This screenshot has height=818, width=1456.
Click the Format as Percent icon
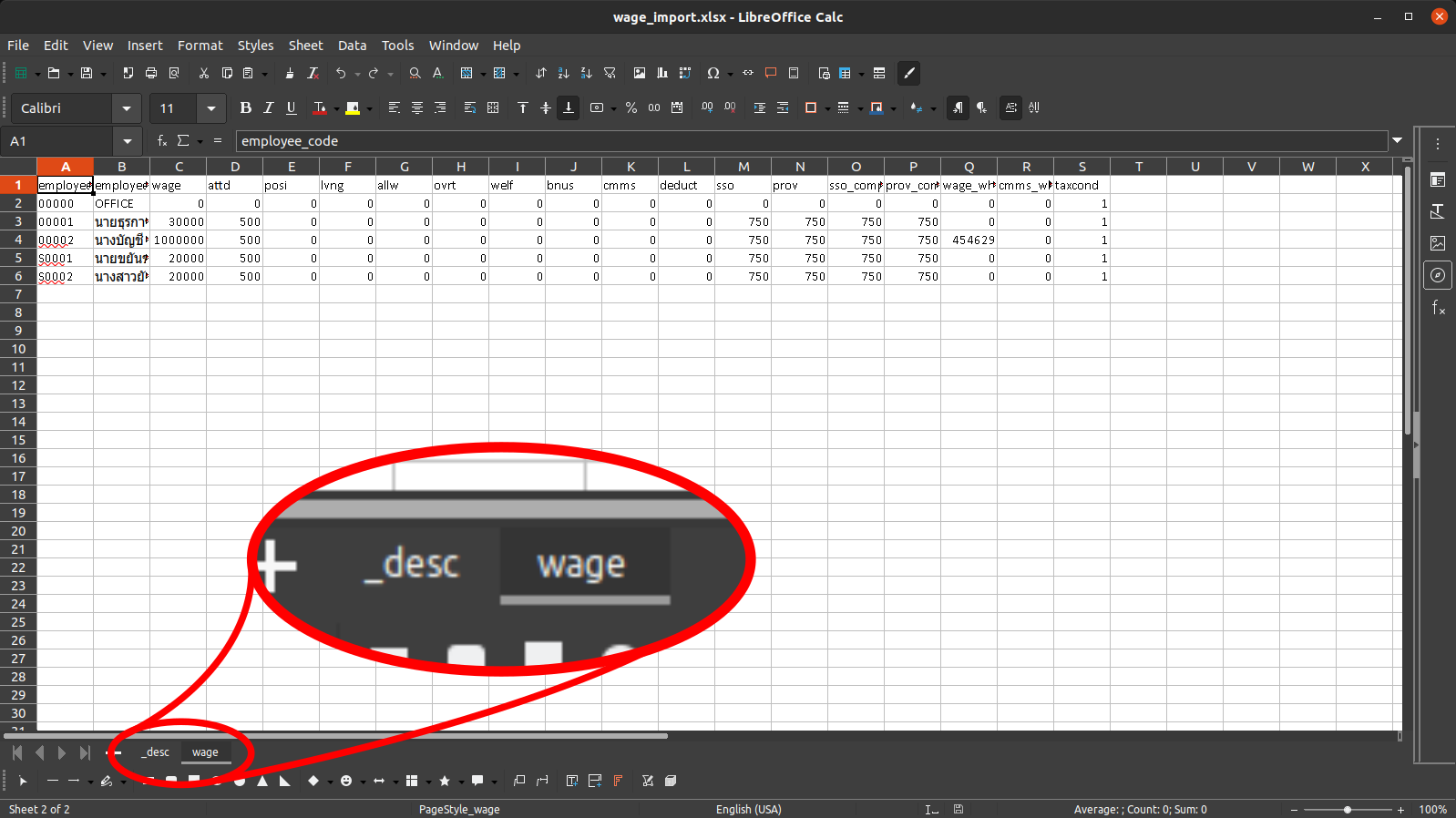coord(631,107)
